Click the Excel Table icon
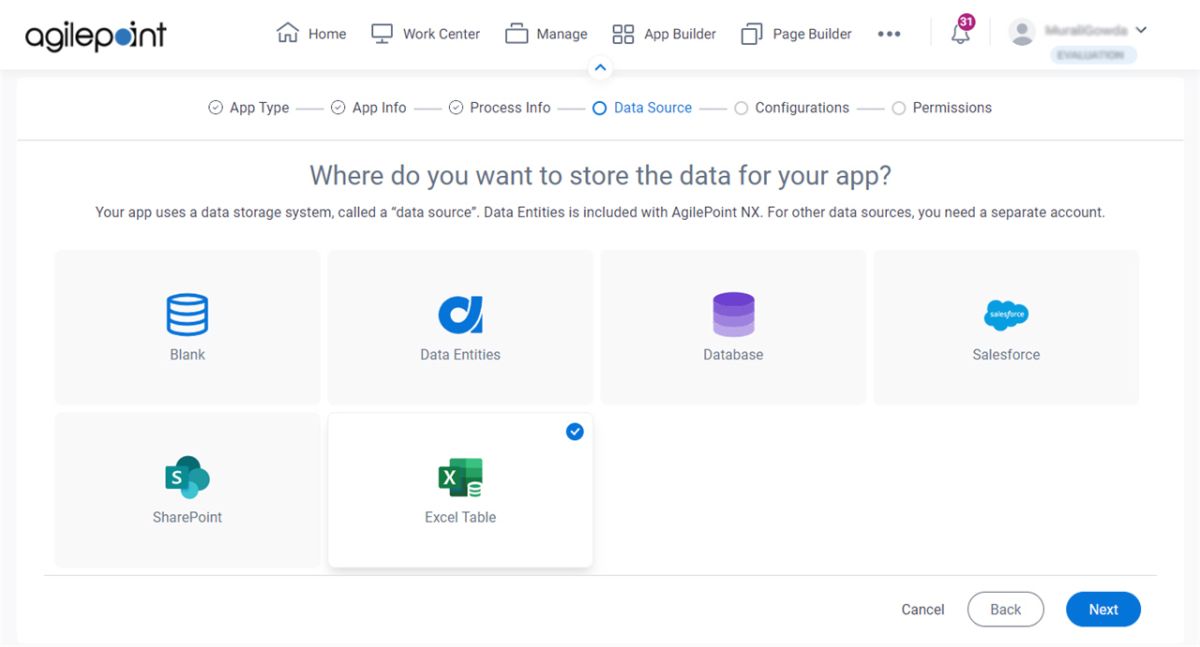 click(460, 477)
